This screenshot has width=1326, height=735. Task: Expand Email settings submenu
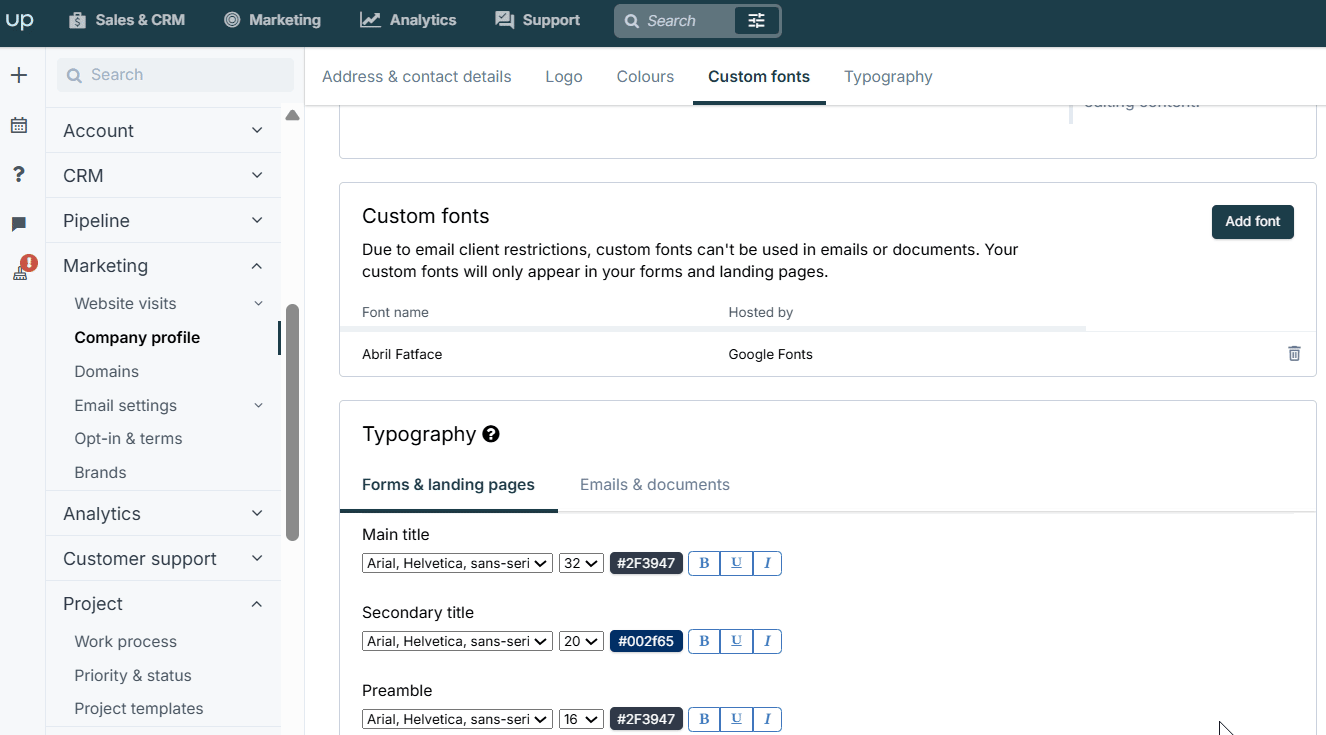click(x=258, y=405)
